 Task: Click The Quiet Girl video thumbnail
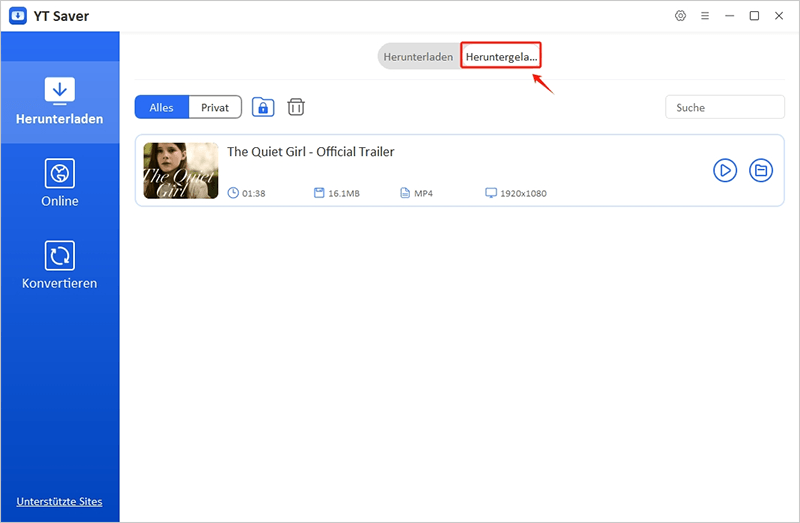pos(181,170)
